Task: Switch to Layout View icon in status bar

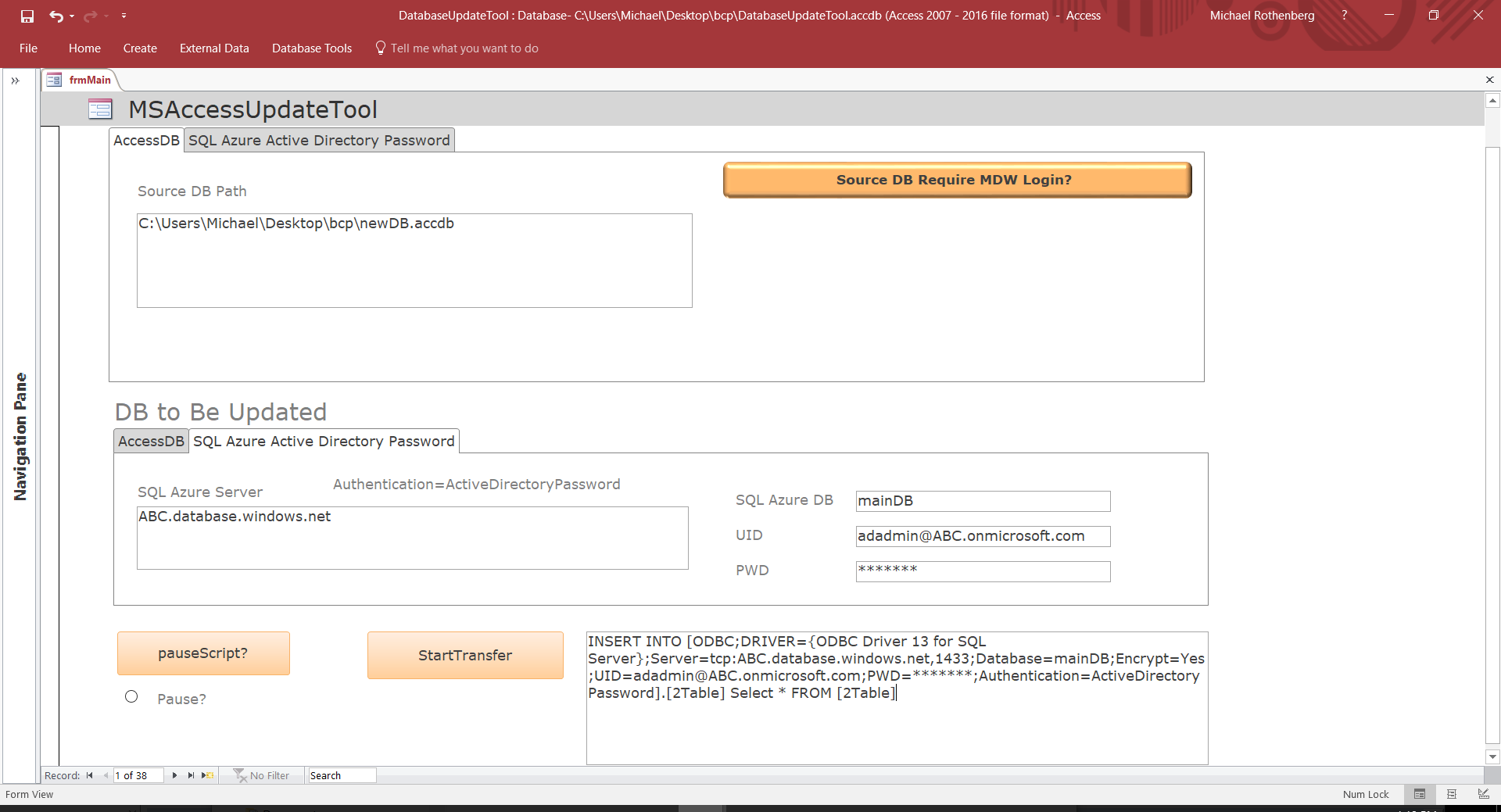Action: click(1452, 794)
